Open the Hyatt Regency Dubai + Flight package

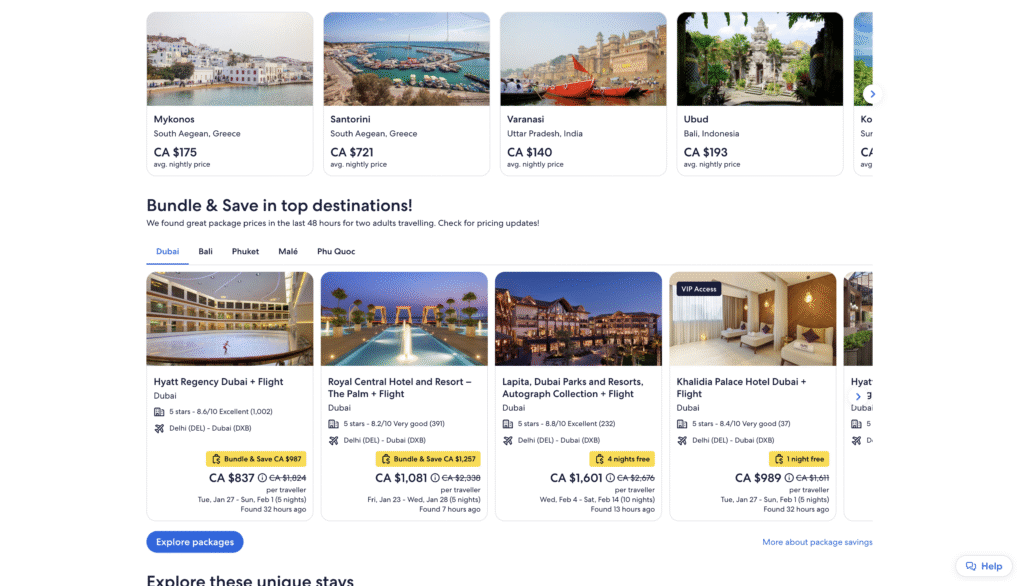click(218, 381)
